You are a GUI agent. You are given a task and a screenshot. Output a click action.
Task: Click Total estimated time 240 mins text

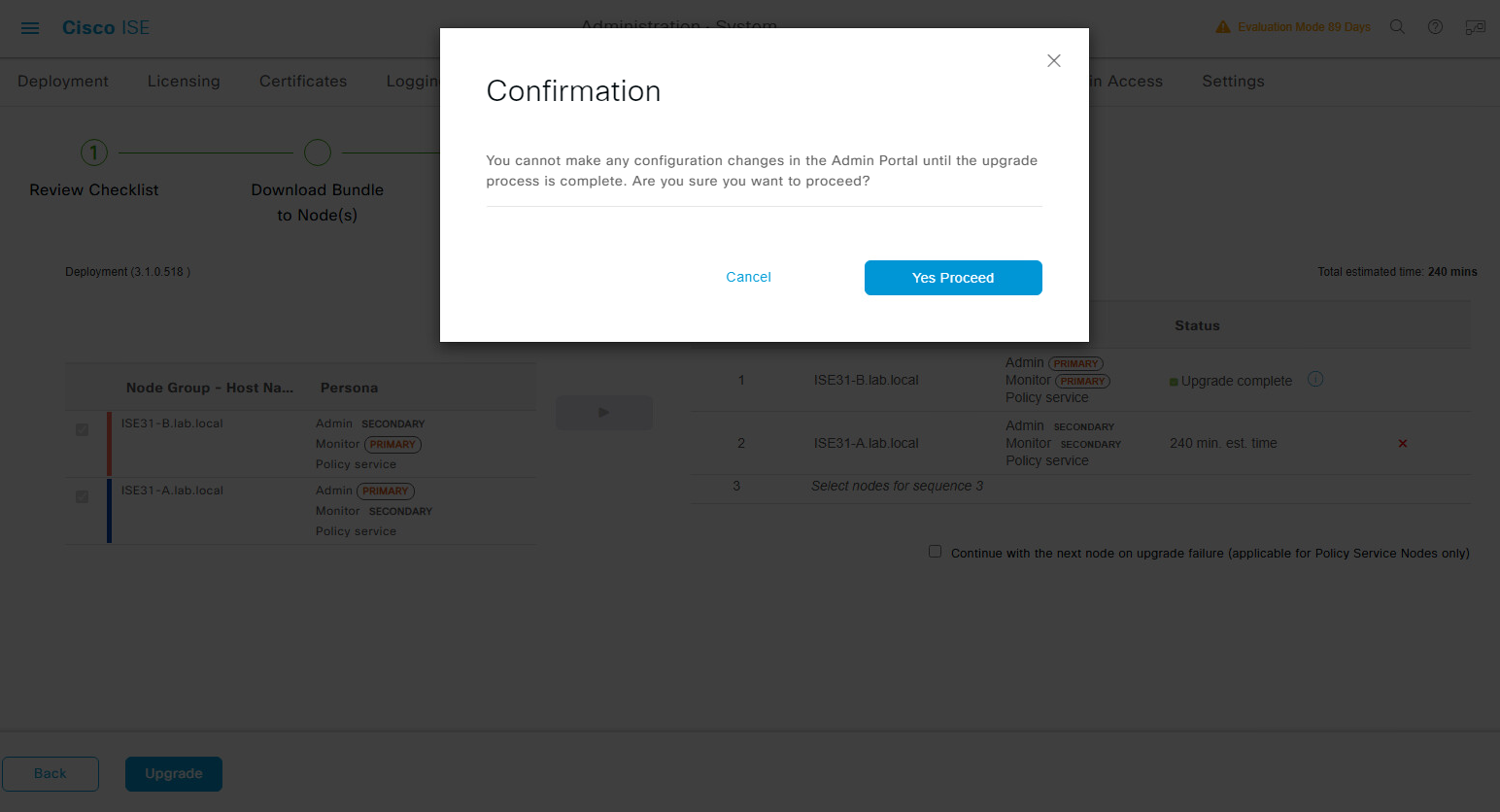click(1397, 272)
